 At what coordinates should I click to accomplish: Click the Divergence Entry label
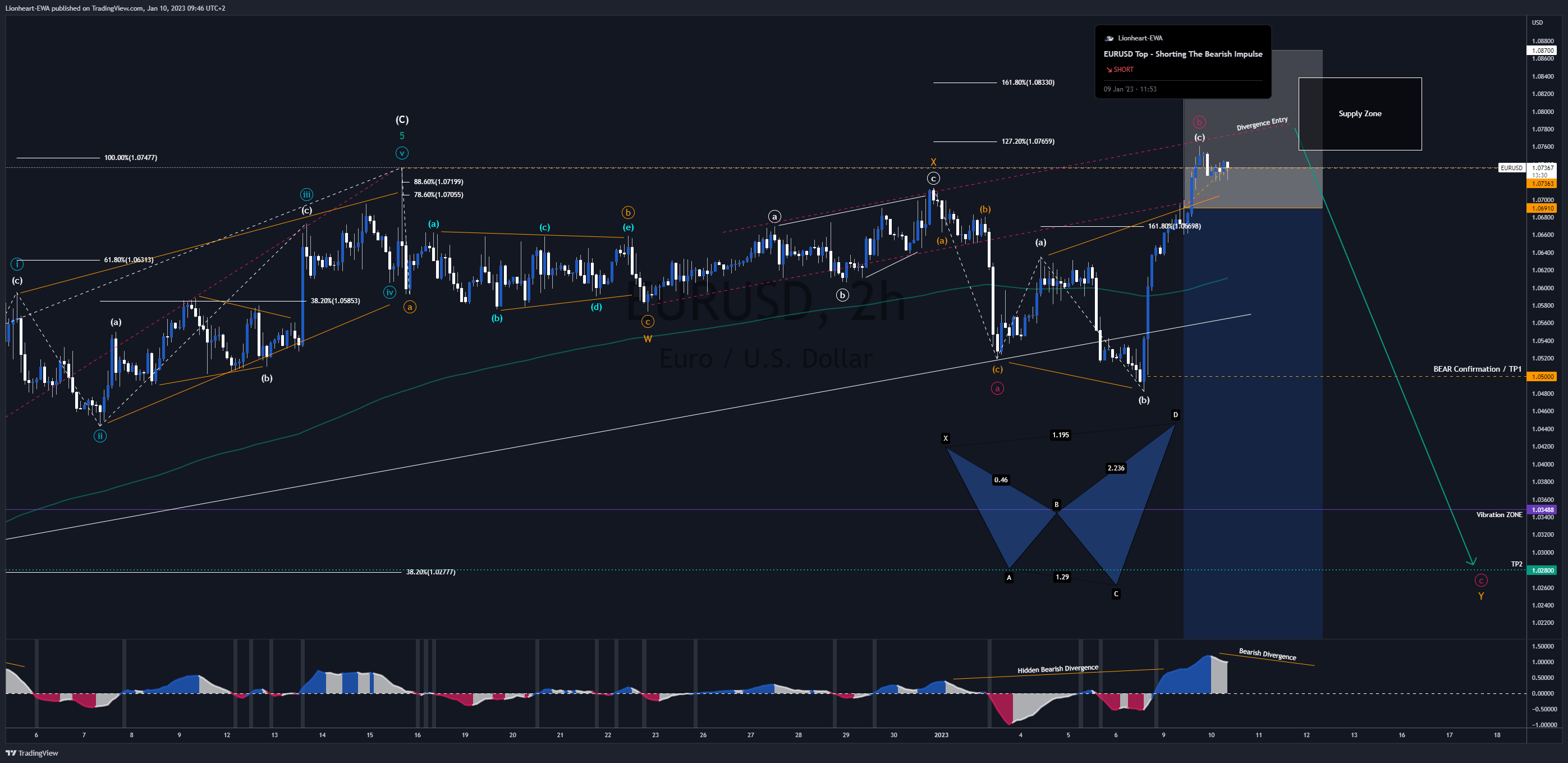pyautogui.click(x=1262, y=124)
